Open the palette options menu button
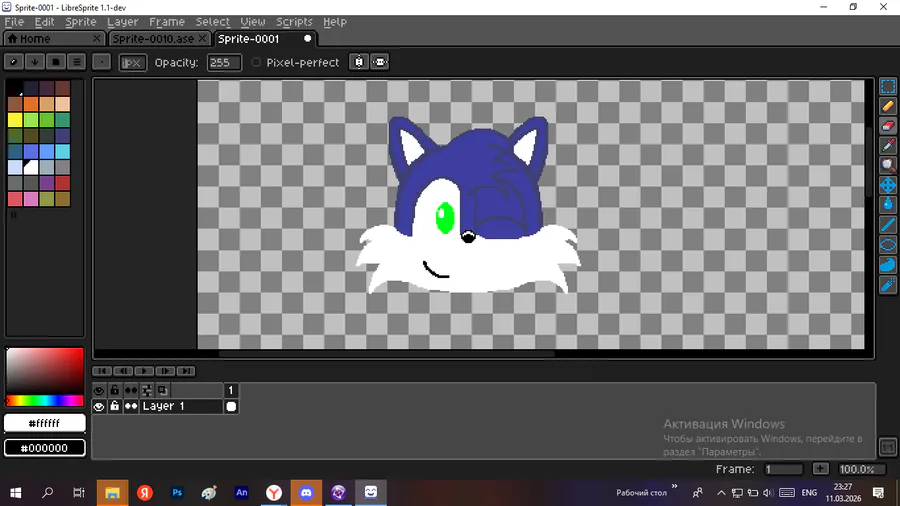900x506 pixels. [x=77, y=62]
